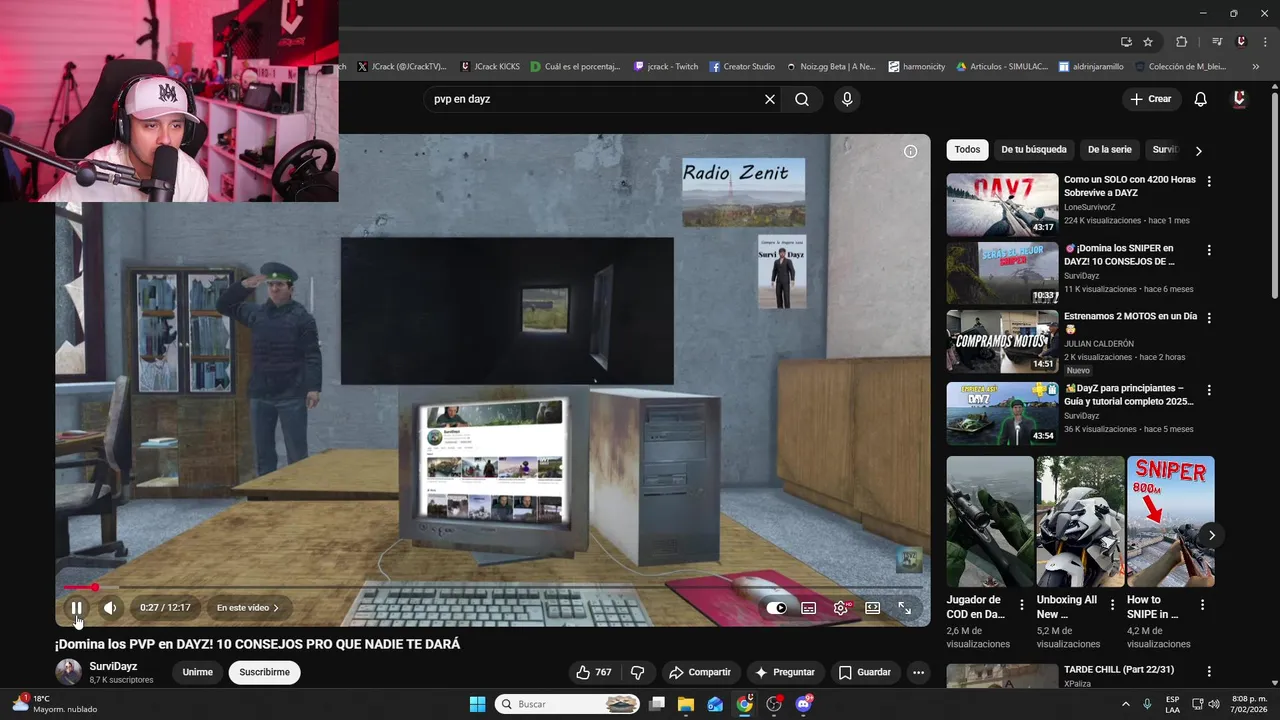Screen dimensions: 1280x720
Task: Start voice search with microphone
Action: (x=847, y=99)
